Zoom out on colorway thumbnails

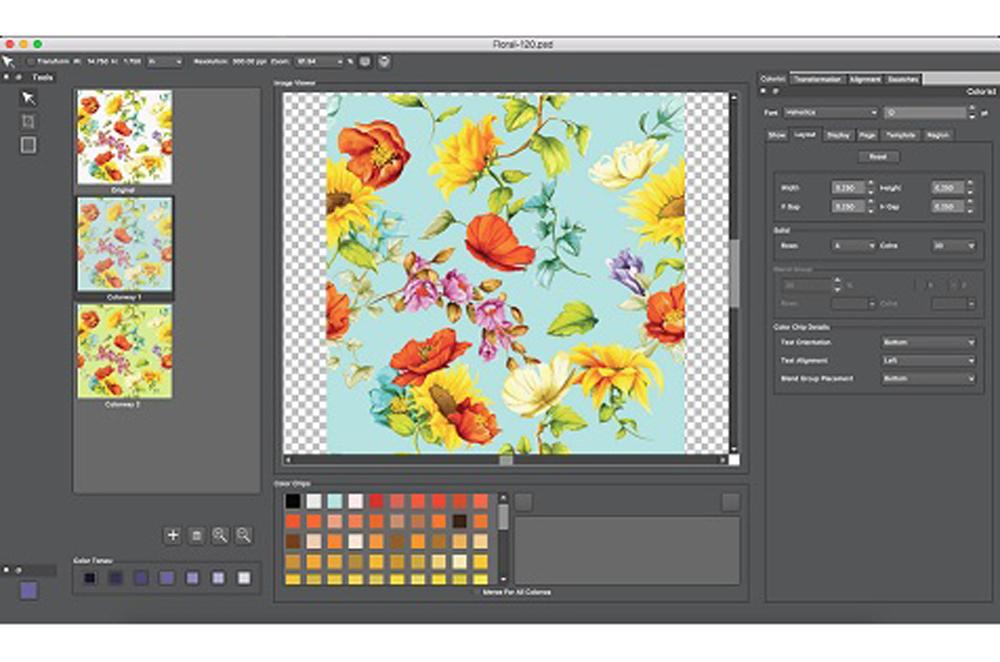[x=243, y=535]
